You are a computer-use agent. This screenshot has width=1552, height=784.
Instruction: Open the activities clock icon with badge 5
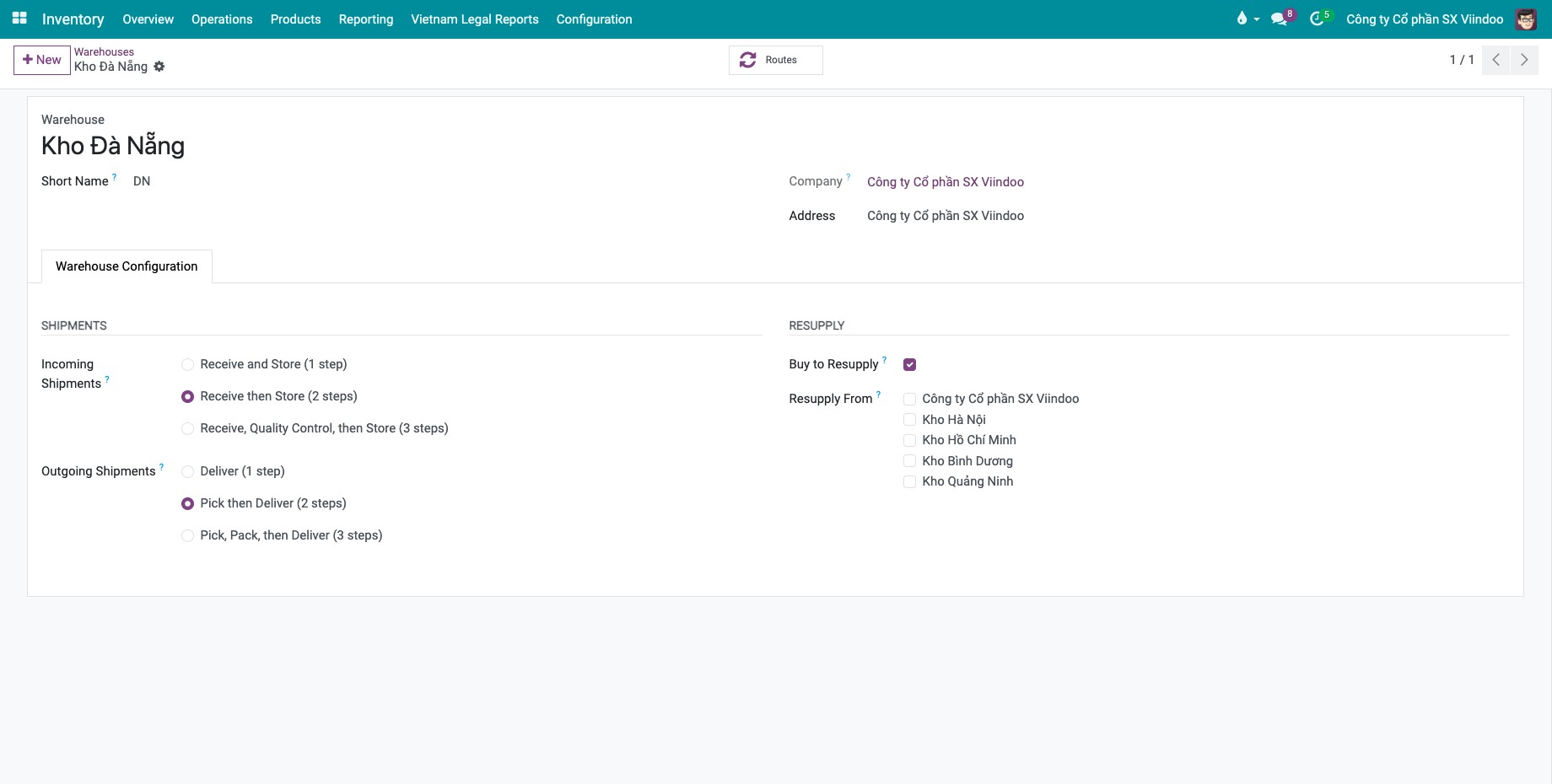(1318, 19)
